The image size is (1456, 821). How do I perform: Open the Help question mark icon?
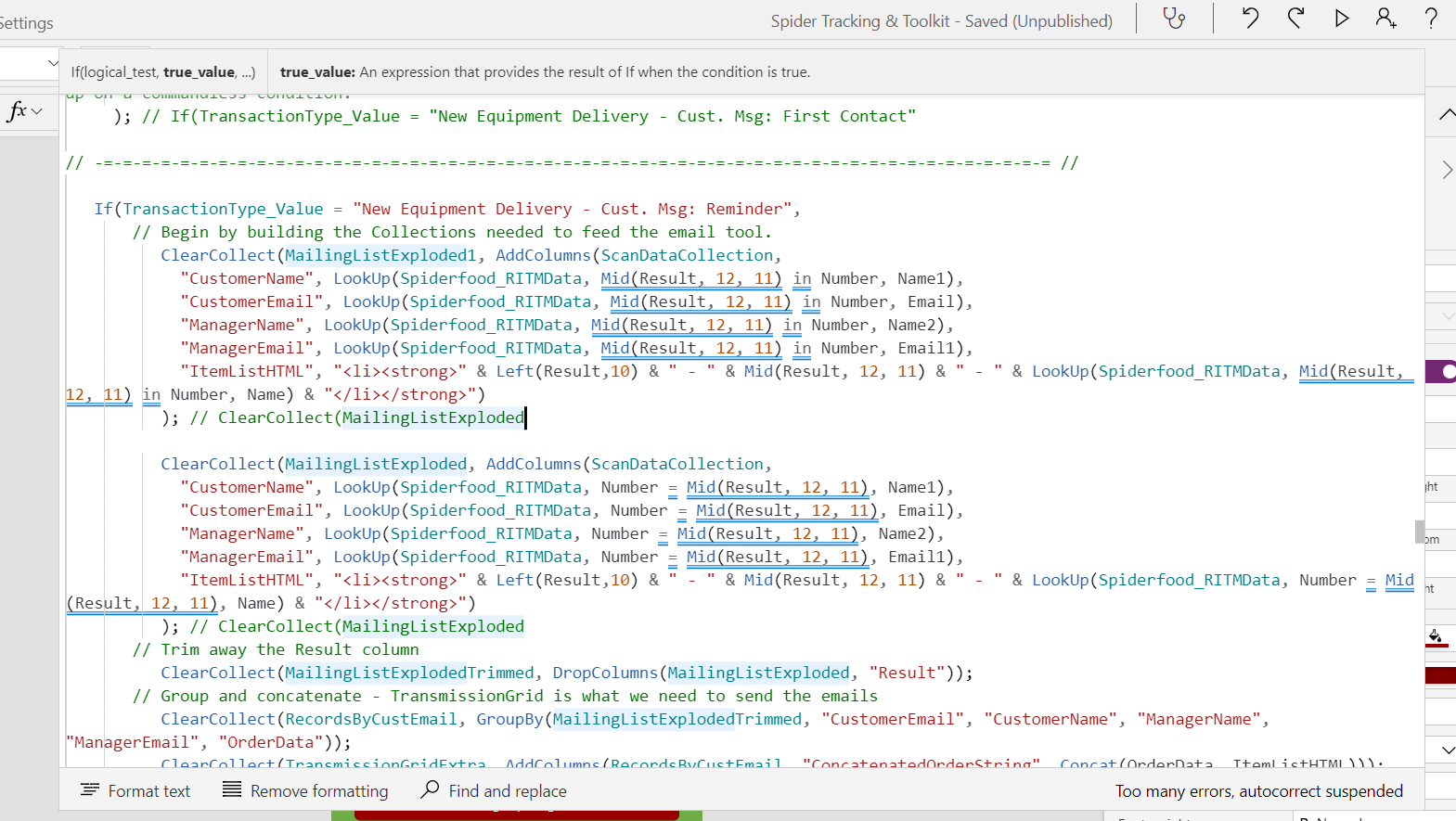(1431, 18)
